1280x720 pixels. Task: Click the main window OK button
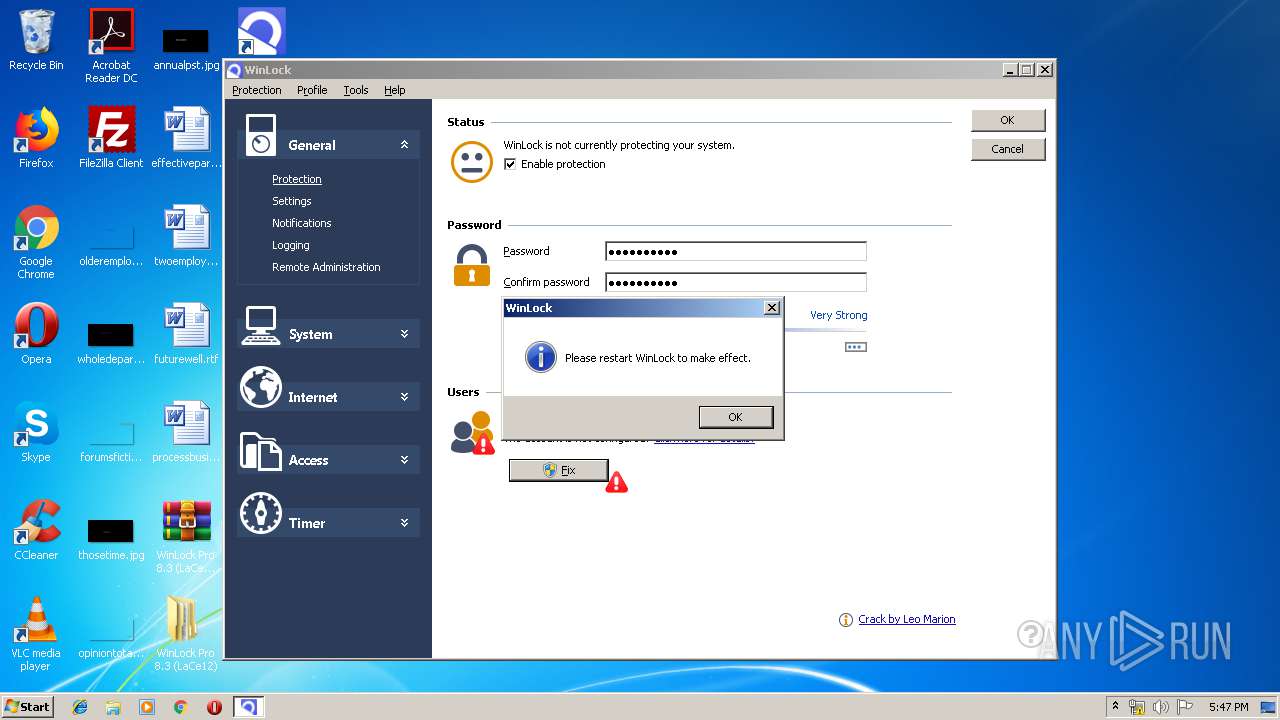[x=1008, y=120]
